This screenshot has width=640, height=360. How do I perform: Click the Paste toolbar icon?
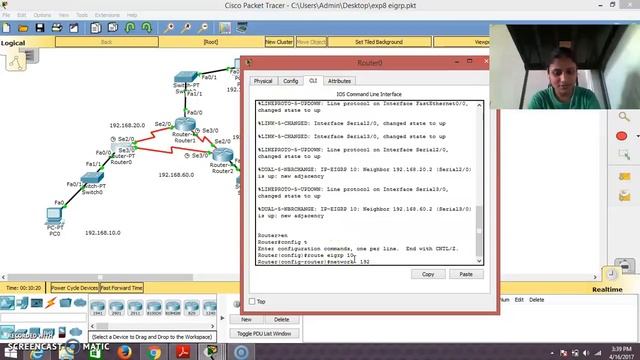[113, 28]
